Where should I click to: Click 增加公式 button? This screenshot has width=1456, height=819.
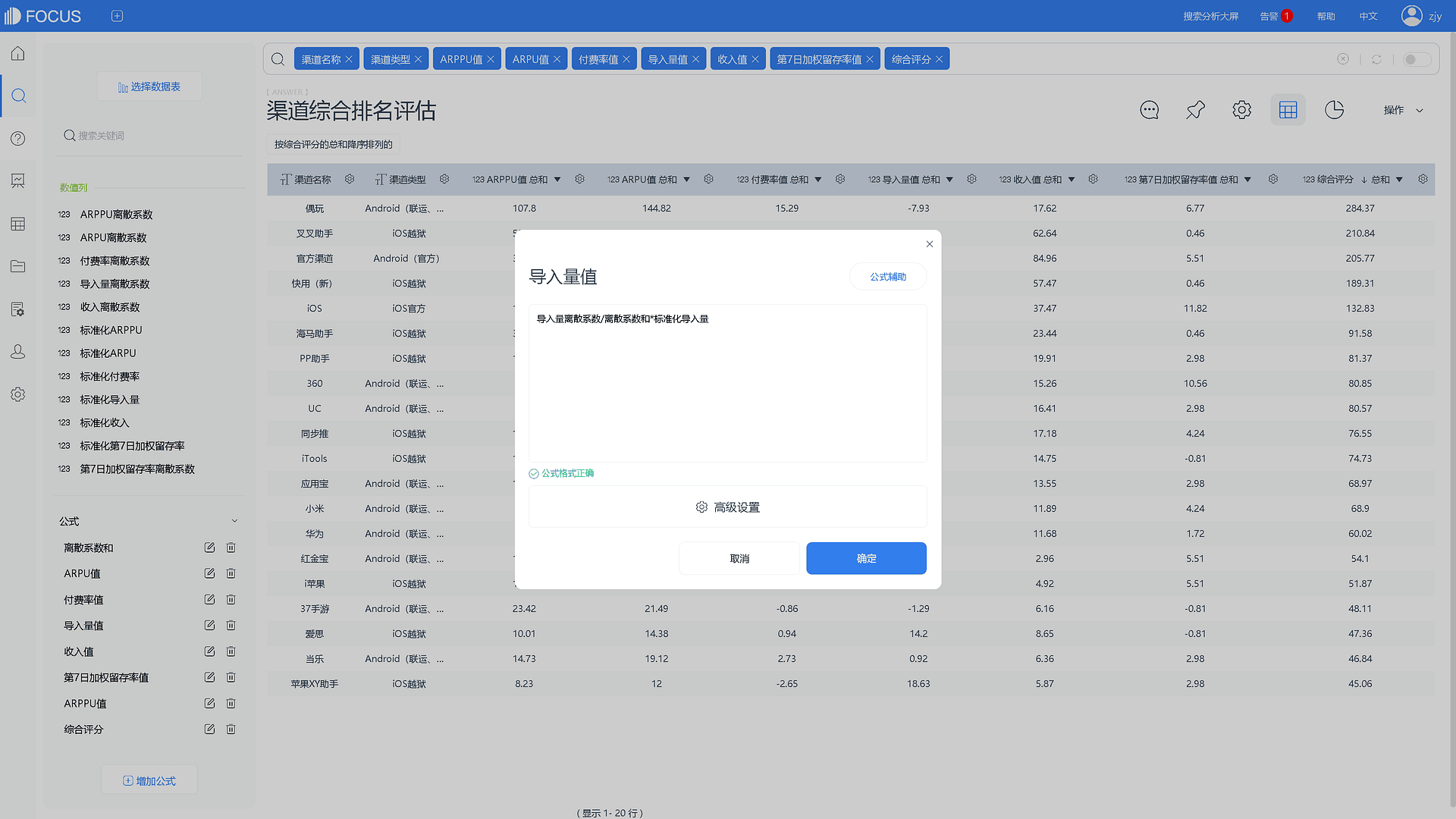point(149,780)
